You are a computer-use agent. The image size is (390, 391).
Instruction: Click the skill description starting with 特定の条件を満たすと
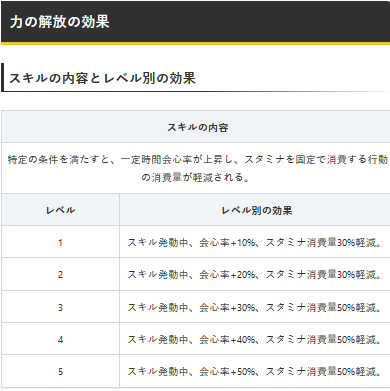197,168
